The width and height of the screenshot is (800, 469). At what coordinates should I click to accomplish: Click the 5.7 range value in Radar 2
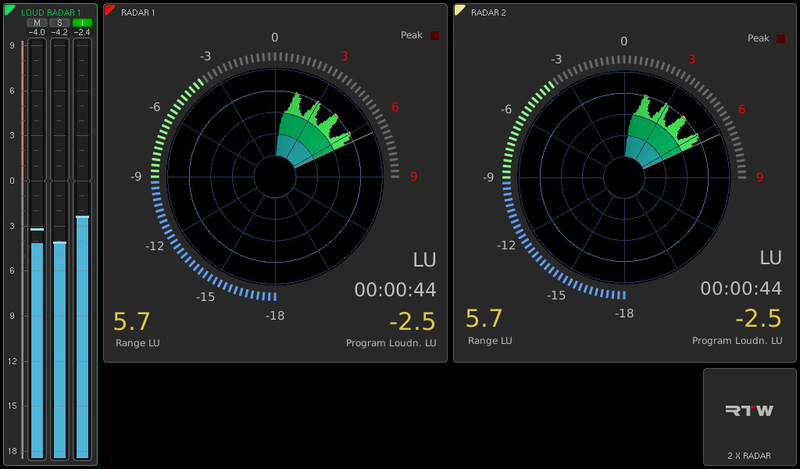pyautogui.click(x=484, y=318)
